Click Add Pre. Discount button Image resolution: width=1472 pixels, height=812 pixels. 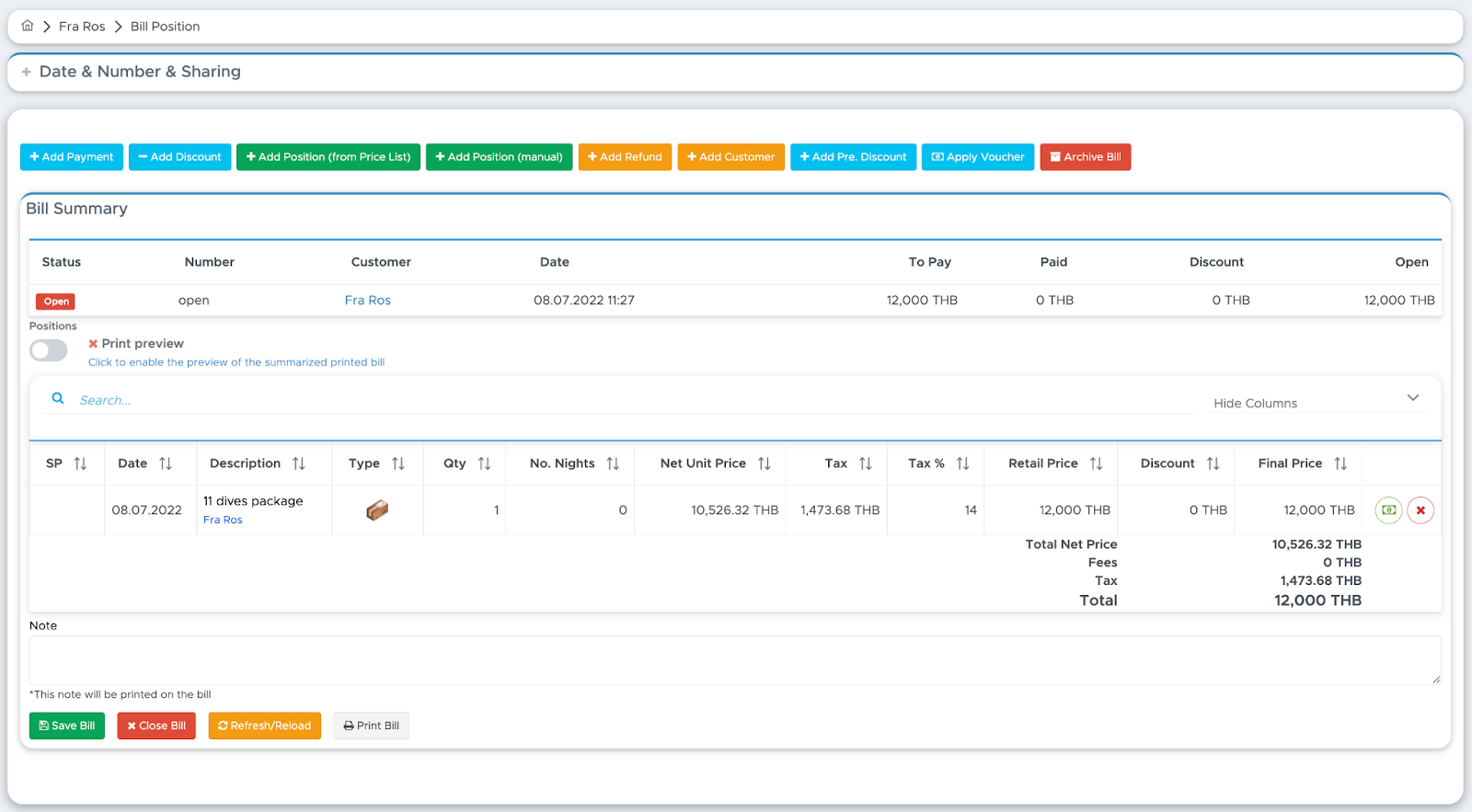click(854, 157)
